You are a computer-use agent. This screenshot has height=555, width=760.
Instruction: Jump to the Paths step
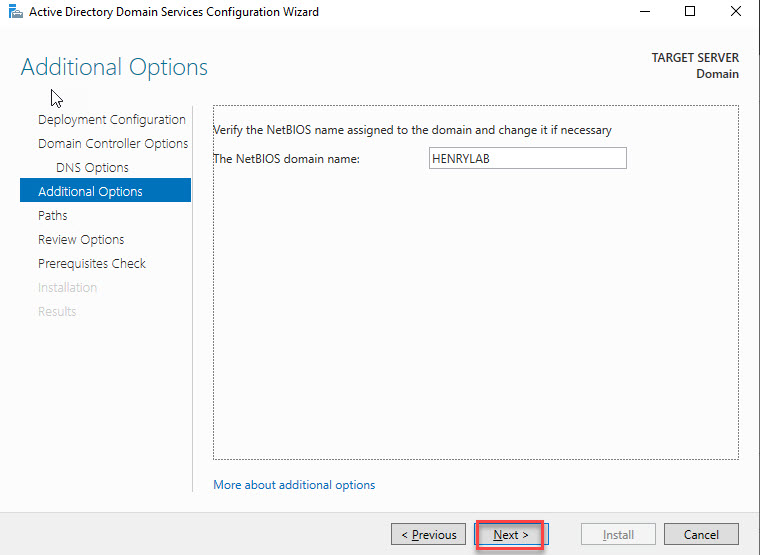pos(53,215)
